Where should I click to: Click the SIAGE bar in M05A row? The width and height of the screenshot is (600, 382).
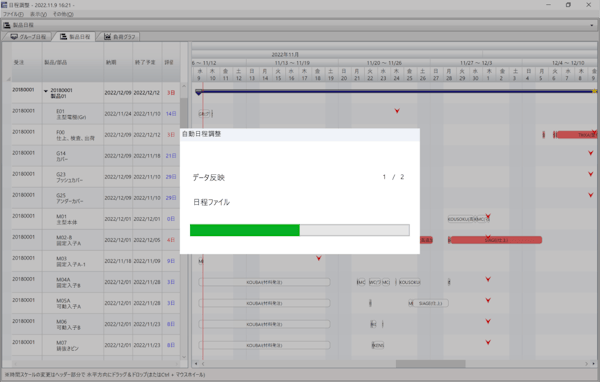[x=430, y=303]
